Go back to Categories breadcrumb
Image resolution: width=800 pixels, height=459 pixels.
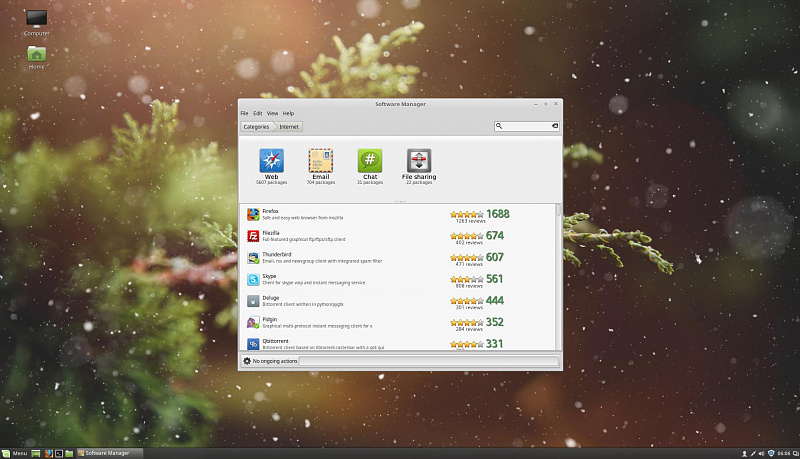[256, 127]
